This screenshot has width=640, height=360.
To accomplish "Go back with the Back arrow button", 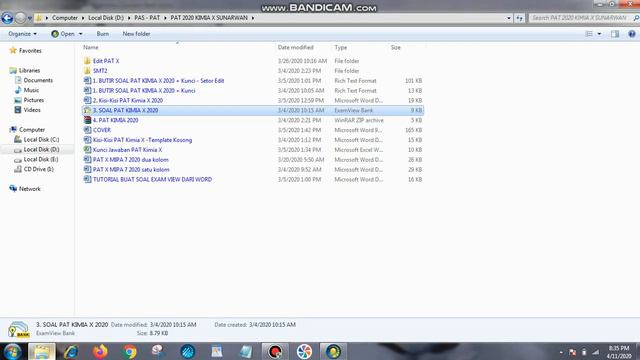I will (7, 18).
